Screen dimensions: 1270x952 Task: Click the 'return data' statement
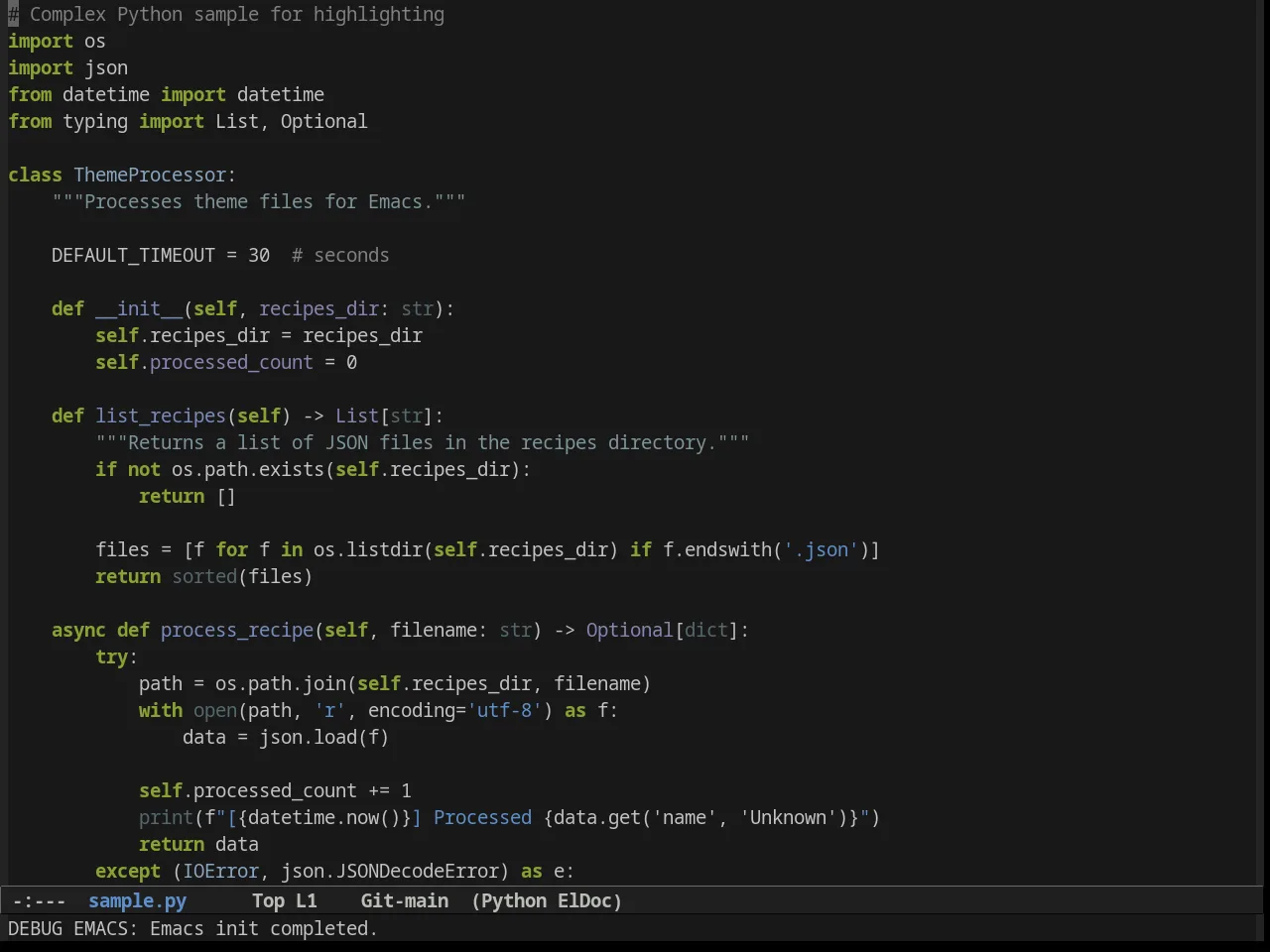(x=198, y=844)
